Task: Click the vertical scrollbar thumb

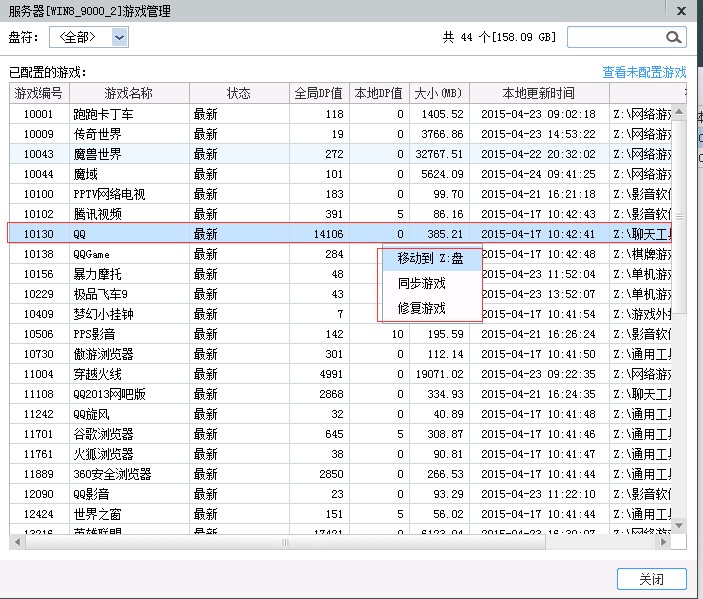Action: [679, 216]
